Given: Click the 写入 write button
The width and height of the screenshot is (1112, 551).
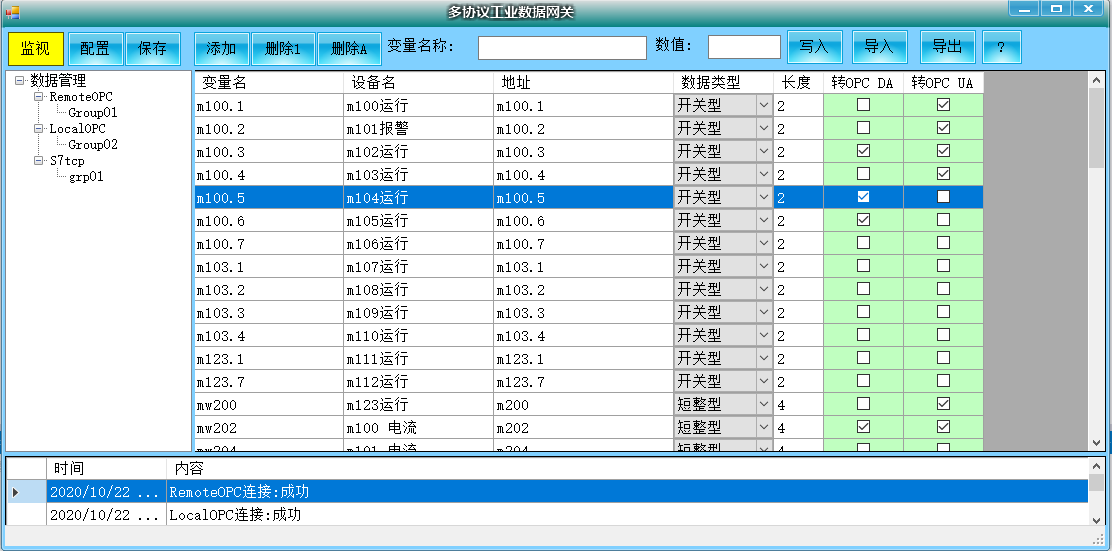Looking at the screenshot, I should (814, 47).
